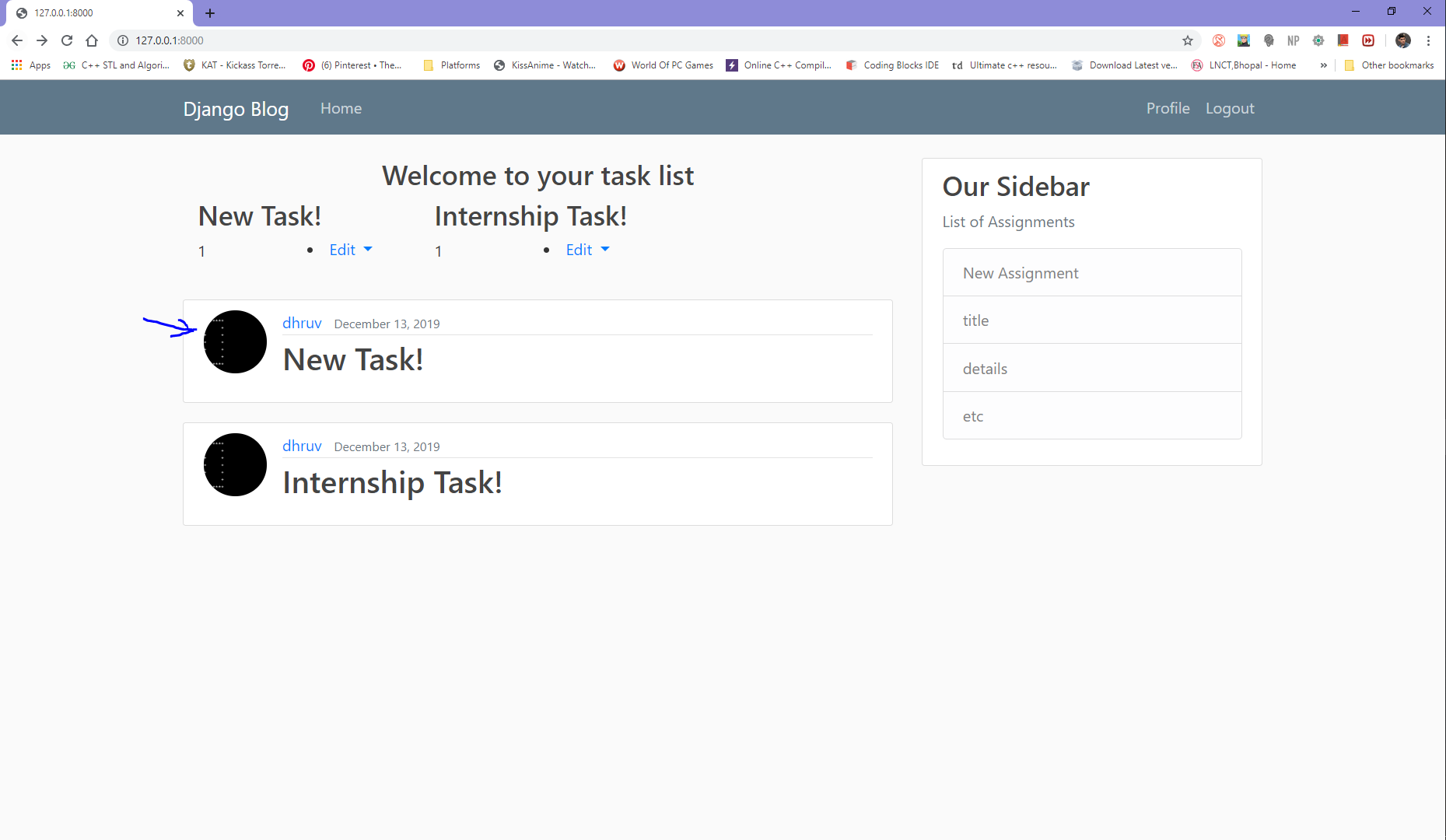Viewport: 1446px width, 840px height.
Task: Expand the Edit dropdown under New Task!
Action: tap(350, 250)
